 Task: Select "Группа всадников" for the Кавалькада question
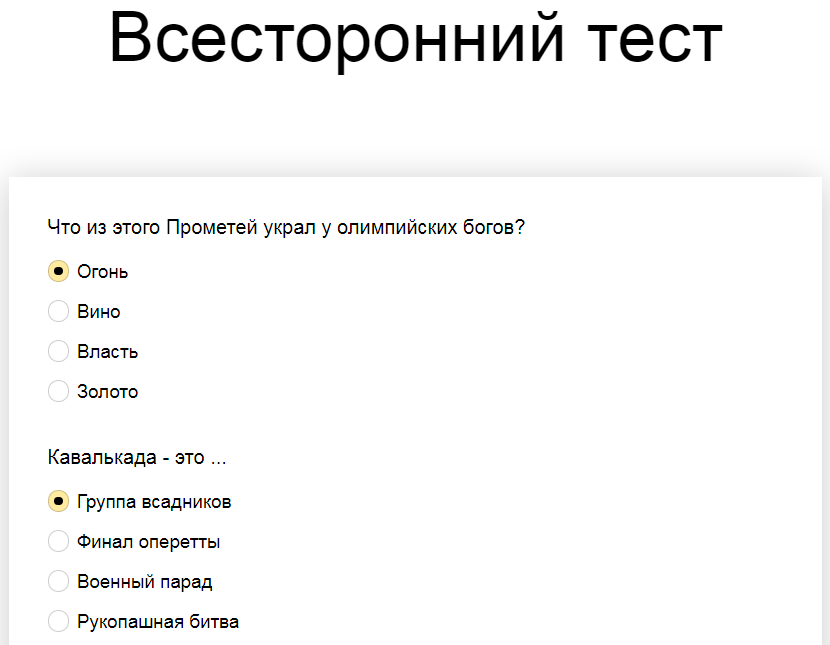pos(58,500)
